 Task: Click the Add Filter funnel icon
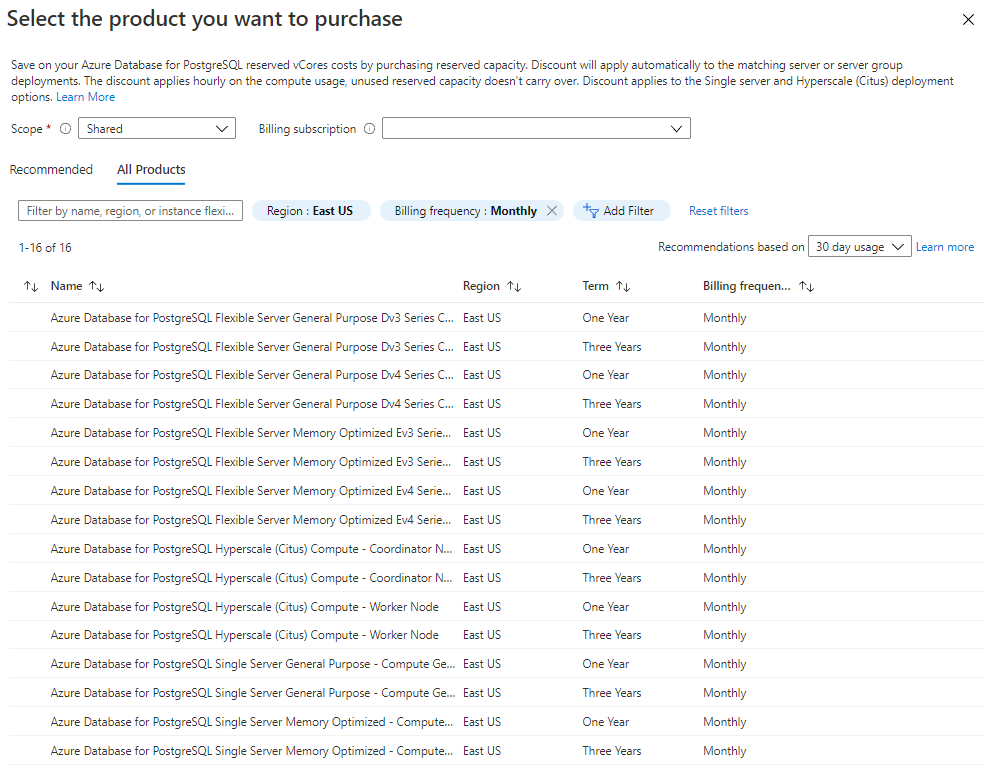tap(590, 211)
